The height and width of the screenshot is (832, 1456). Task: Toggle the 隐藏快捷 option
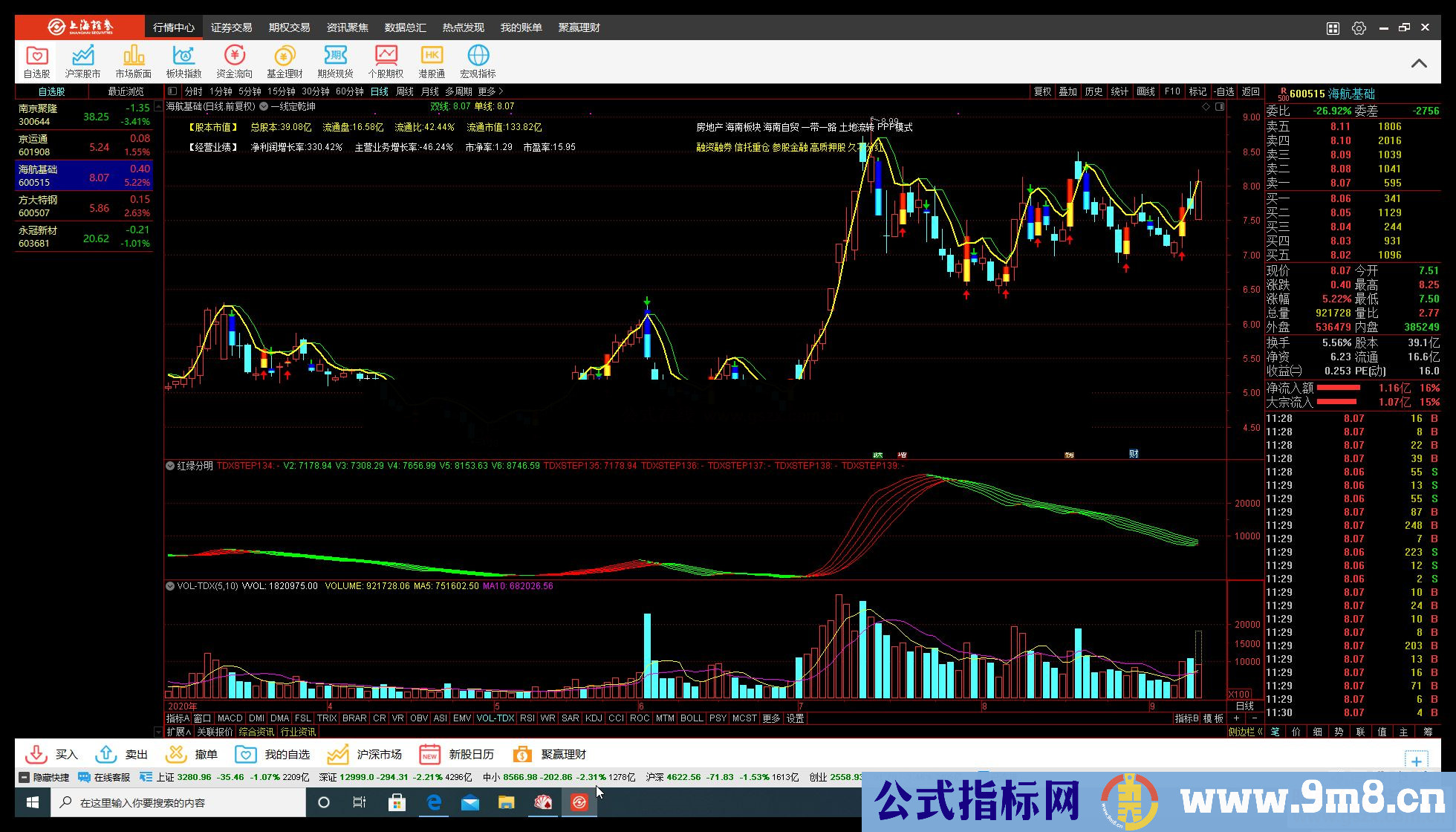pos(43,777)
